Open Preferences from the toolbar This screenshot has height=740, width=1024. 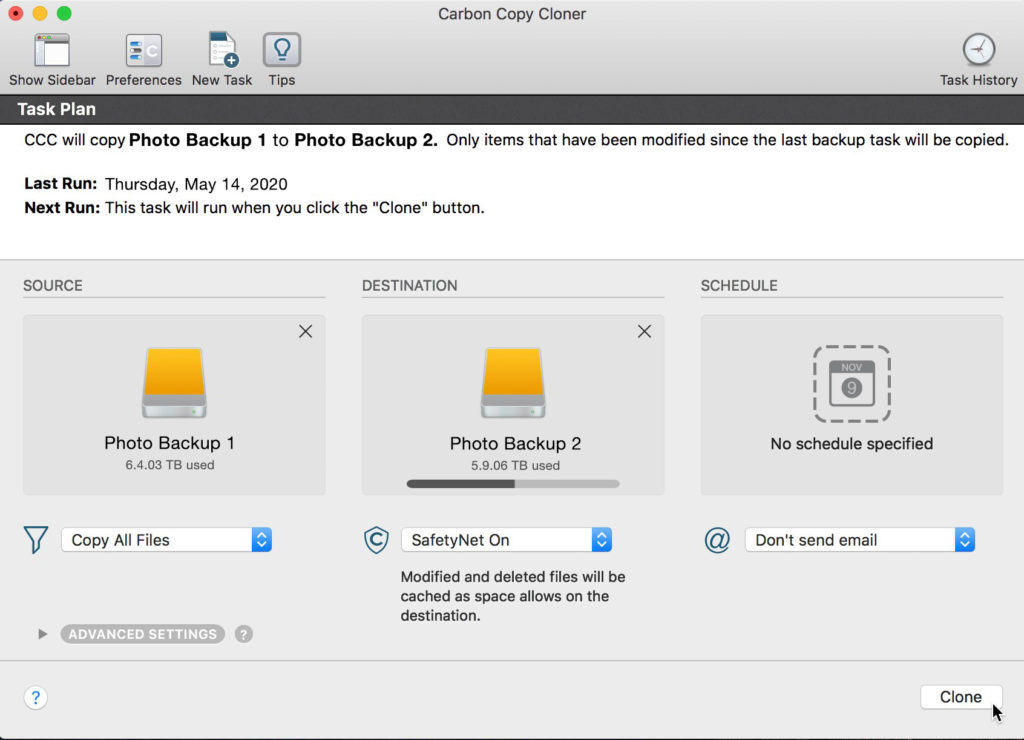tap(143, 51)
